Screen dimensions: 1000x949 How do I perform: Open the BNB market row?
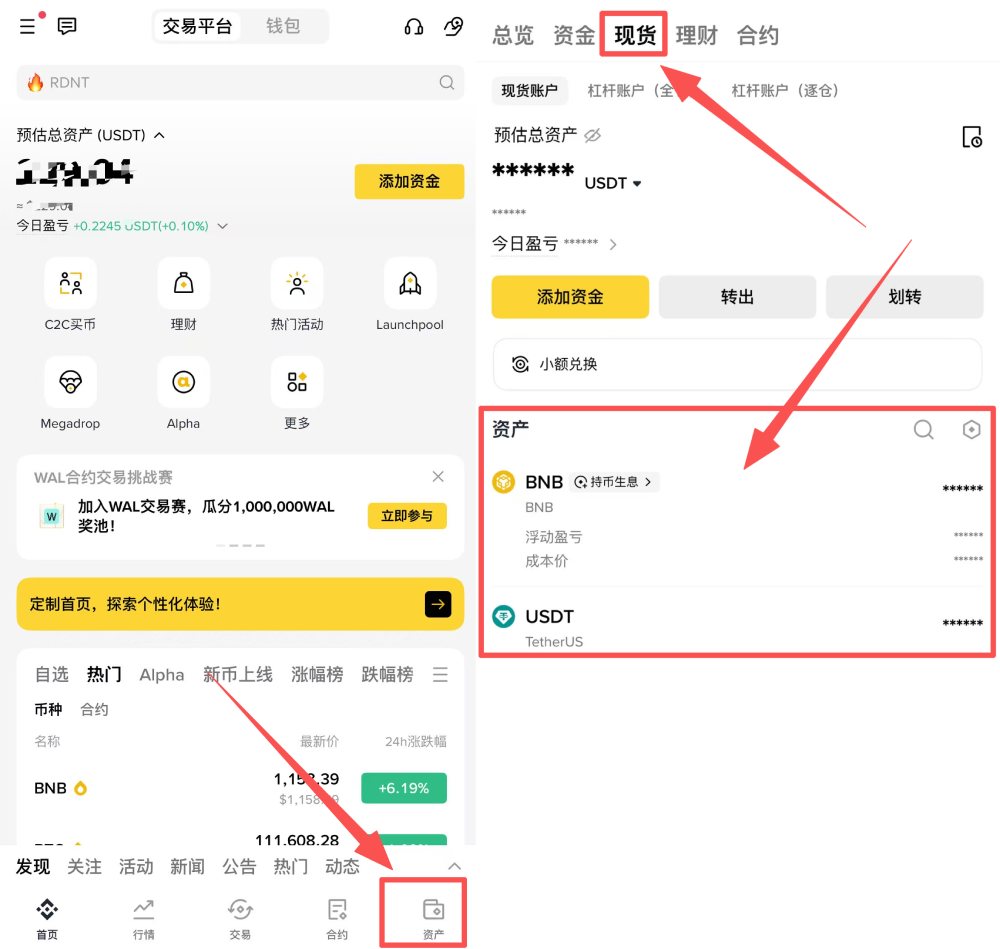click(x=240, y=789)
